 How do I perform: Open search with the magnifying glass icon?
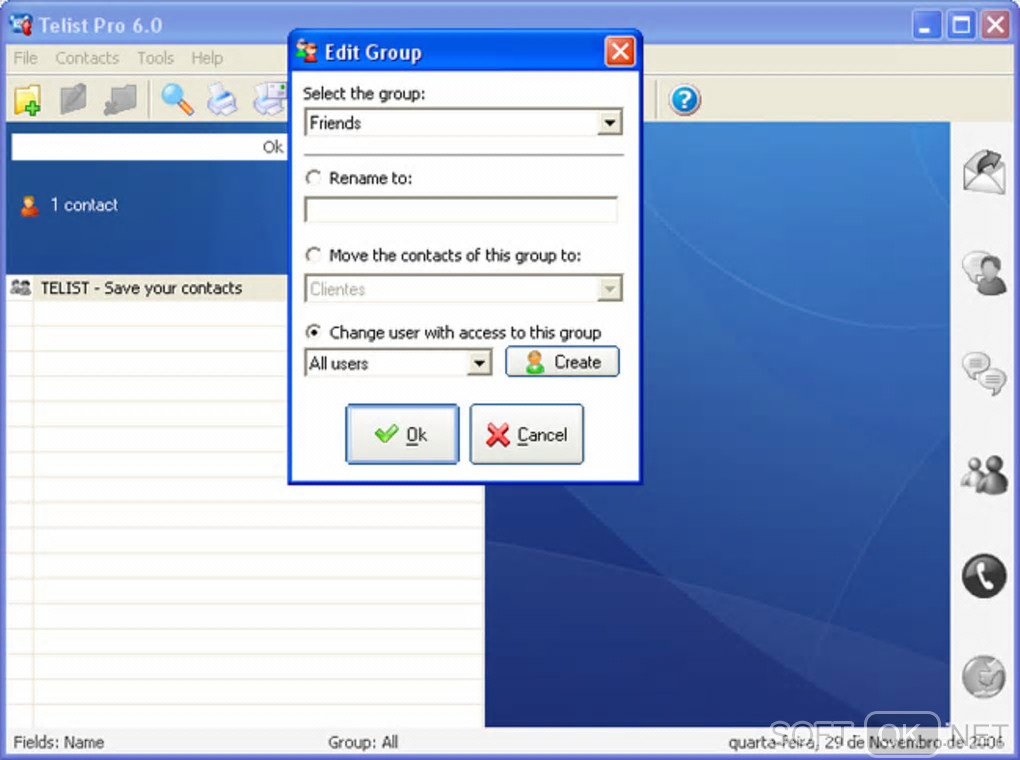pos(177,100)
